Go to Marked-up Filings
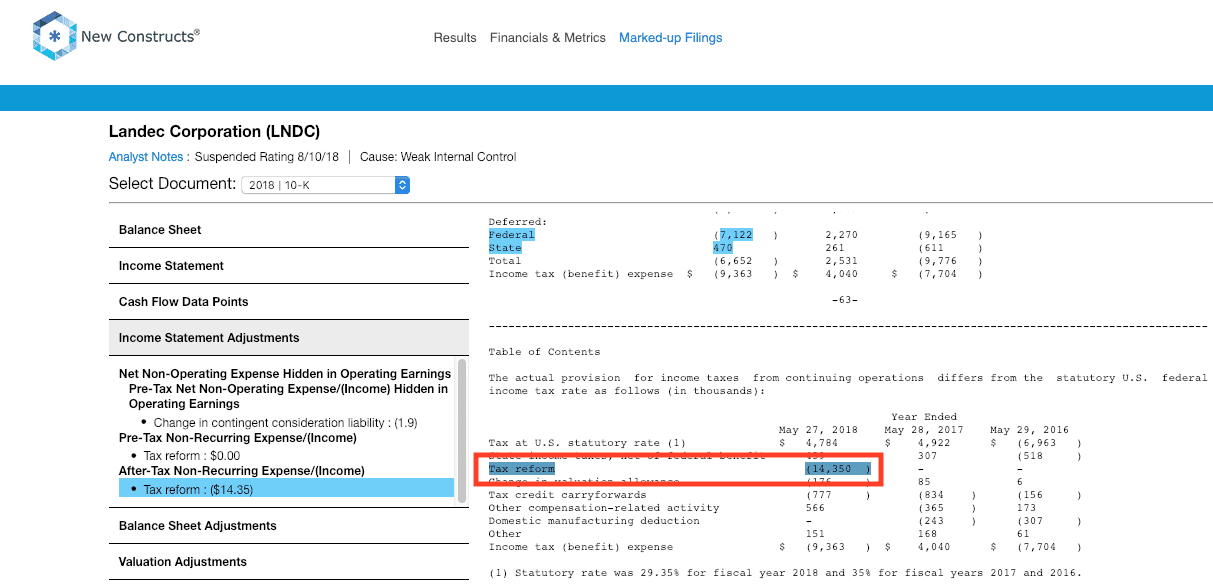Viewport: 1213px width, 585px height. point(670,38)
